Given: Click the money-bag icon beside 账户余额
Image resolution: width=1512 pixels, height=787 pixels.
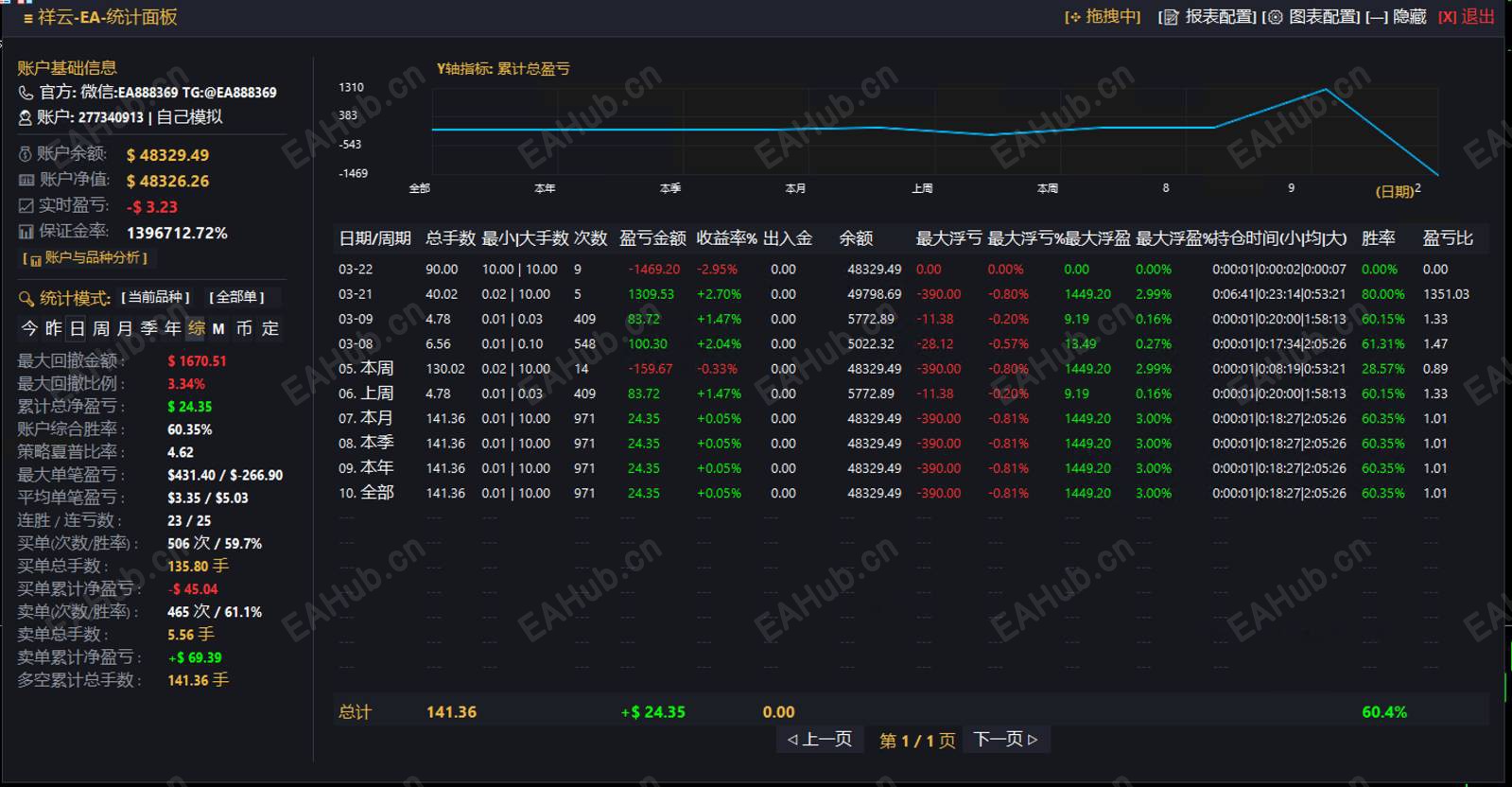Looking at the screenshot, I should (26, 154).
